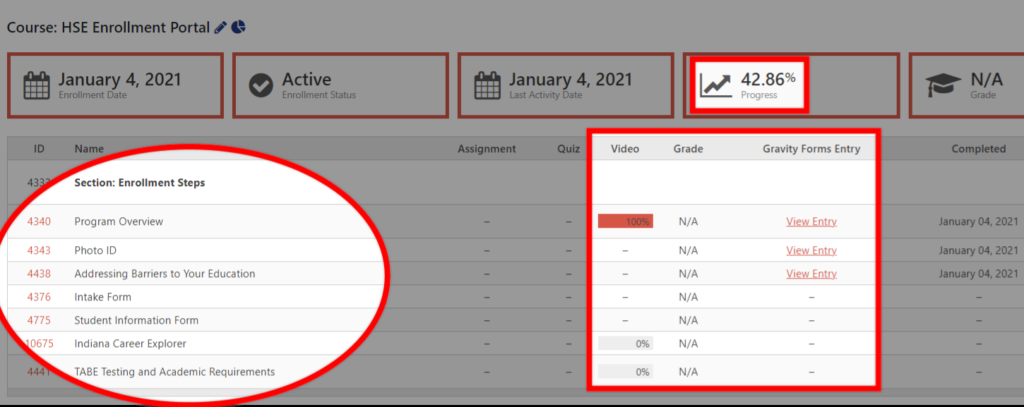The height and width of the screenshot is (407, 1024).
Task: Open lesson ID 4438
Action: click(39, 274)
